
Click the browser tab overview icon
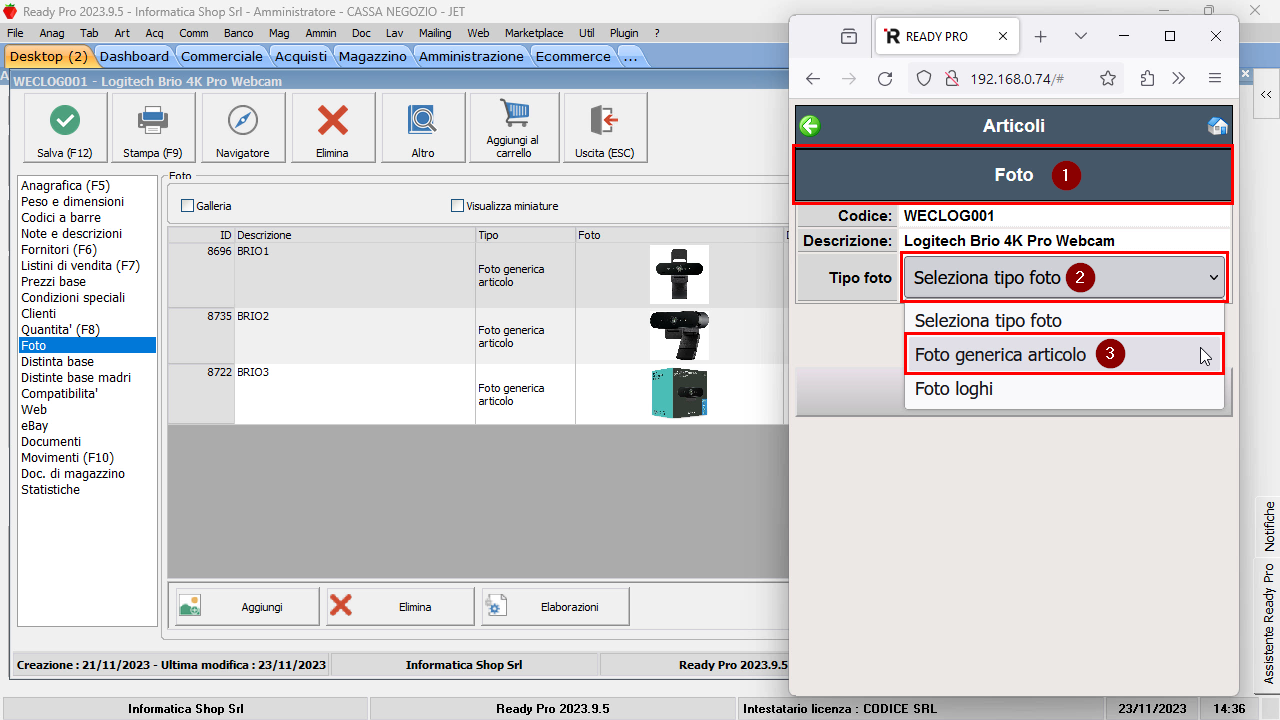(x=849, y=36)
